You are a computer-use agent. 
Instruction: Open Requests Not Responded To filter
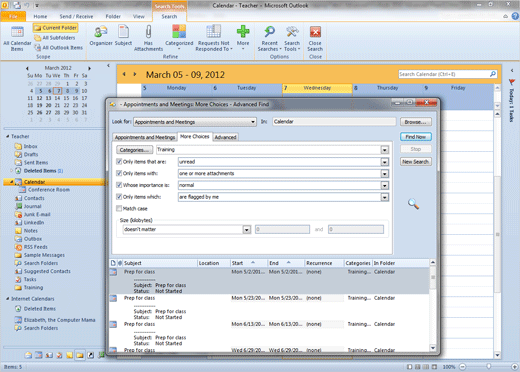[x=213, y=38]
